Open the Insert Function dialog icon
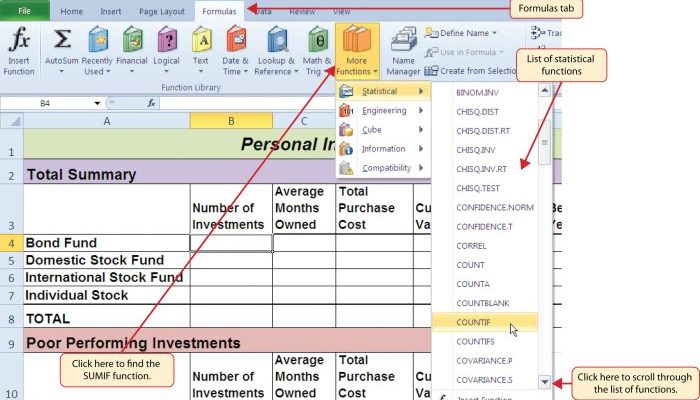 click(x=19, y=40)
